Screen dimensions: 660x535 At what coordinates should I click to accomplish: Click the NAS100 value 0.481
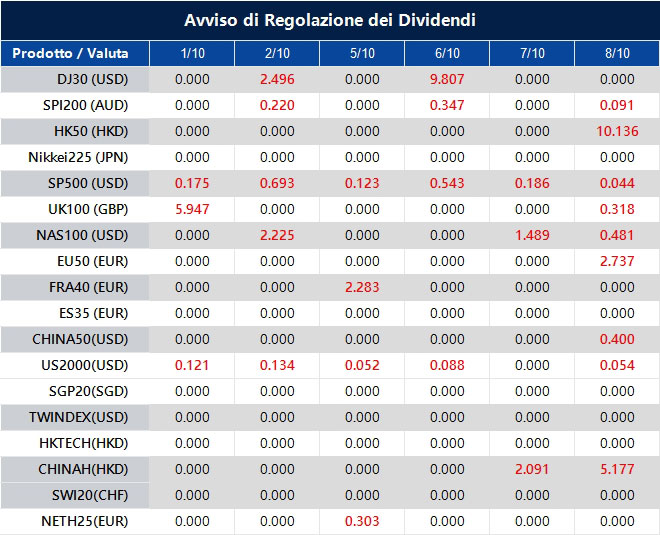pyautogui.click(x=617, y=235)
